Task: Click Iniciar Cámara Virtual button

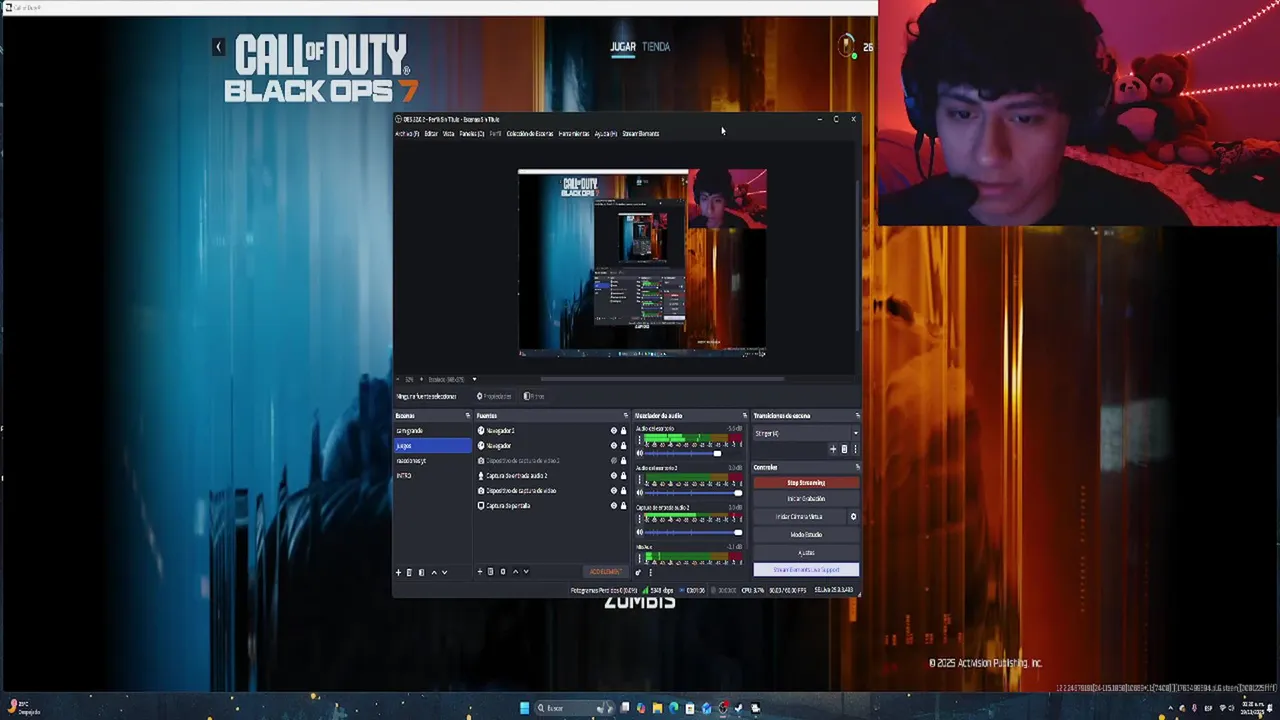Action: [x=800, y=516]
